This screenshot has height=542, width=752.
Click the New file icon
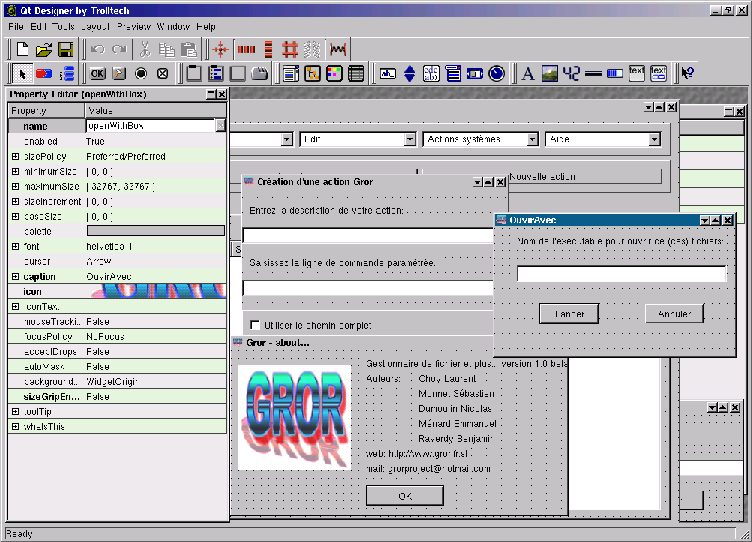click(22, 49)
